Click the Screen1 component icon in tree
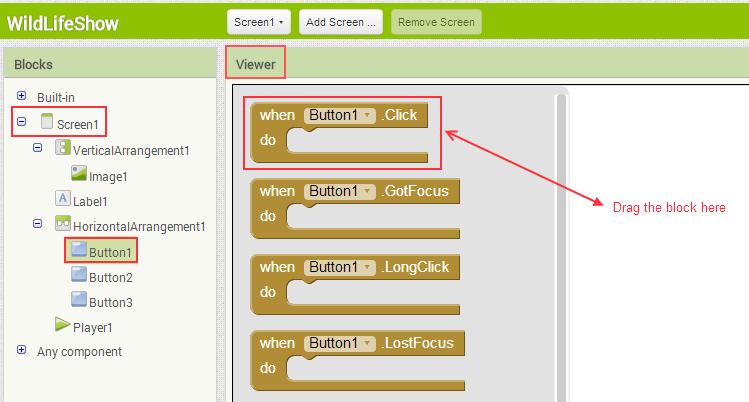749x402 pixels. click(46, 122)
